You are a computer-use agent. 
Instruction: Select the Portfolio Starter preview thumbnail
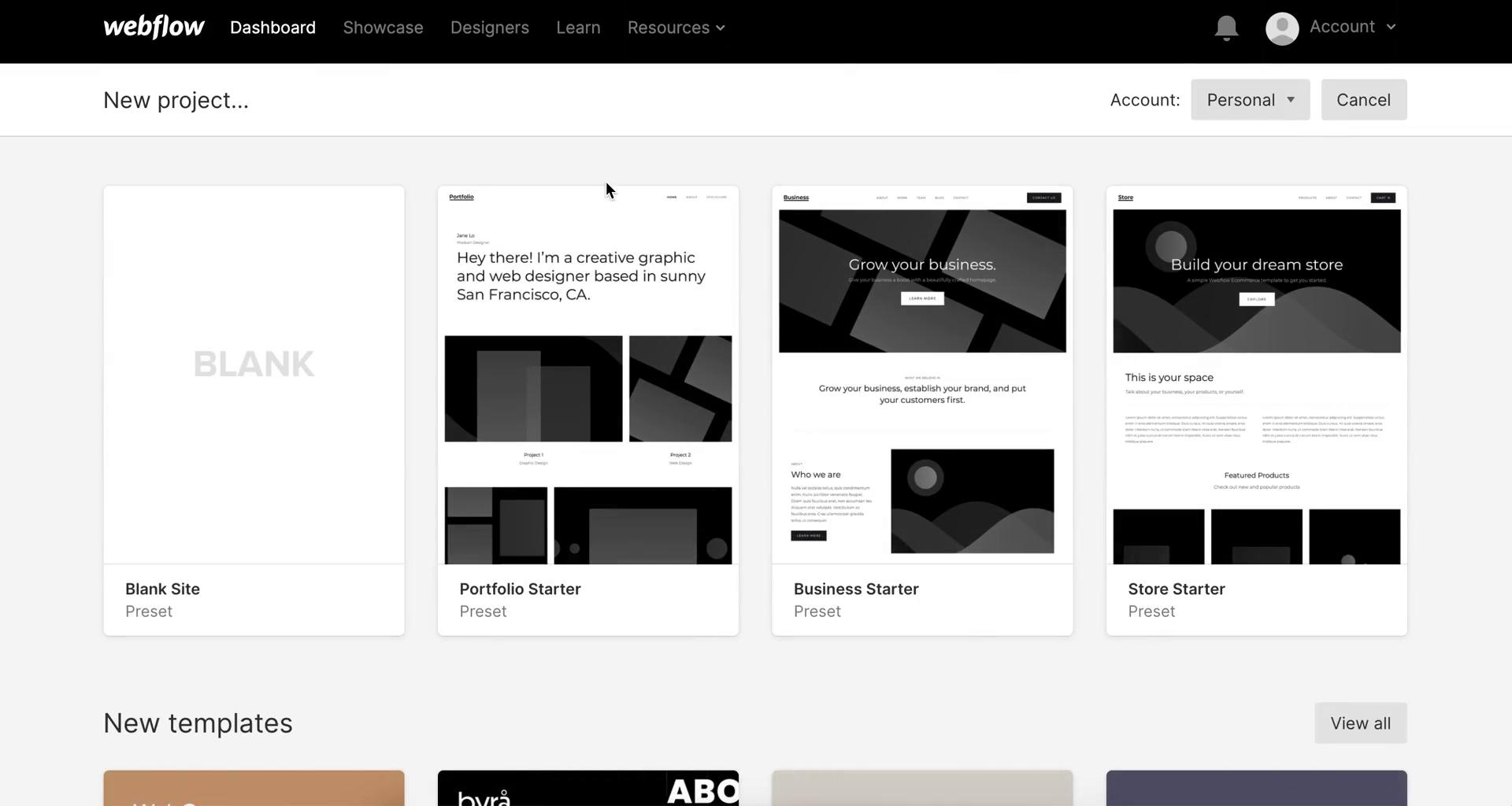tap(588, 375)
